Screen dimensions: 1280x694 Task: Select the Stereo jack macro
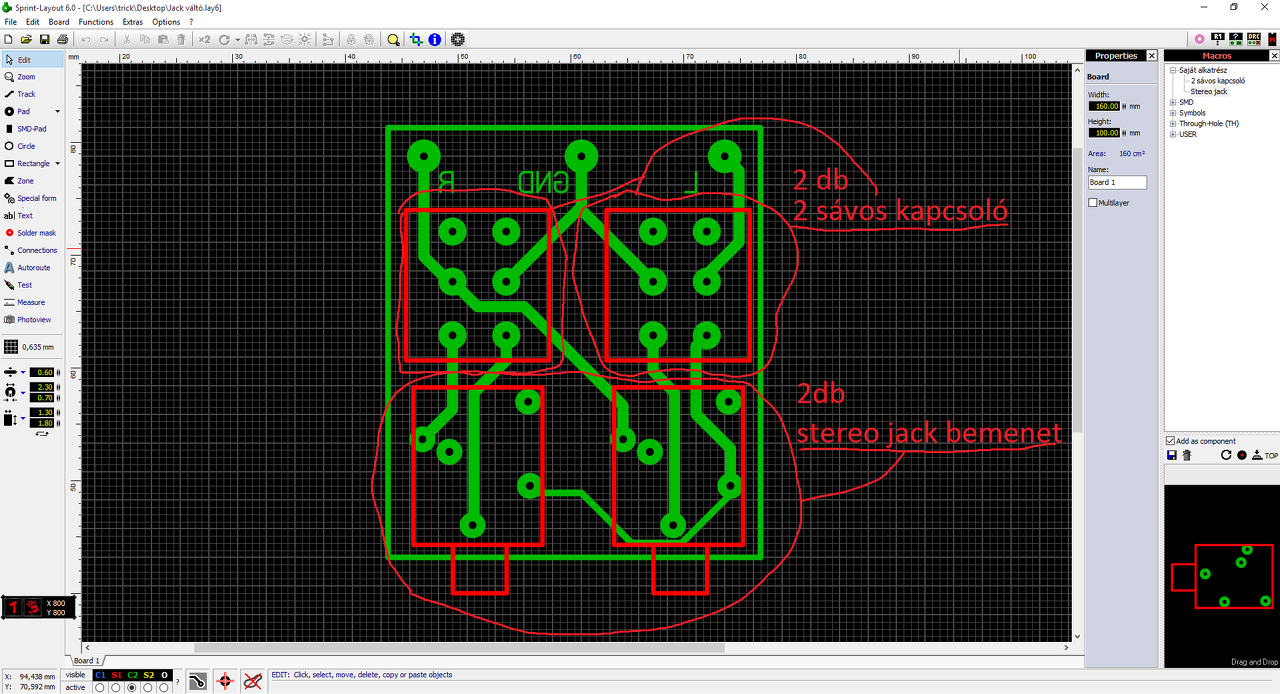pos(1208,91)
